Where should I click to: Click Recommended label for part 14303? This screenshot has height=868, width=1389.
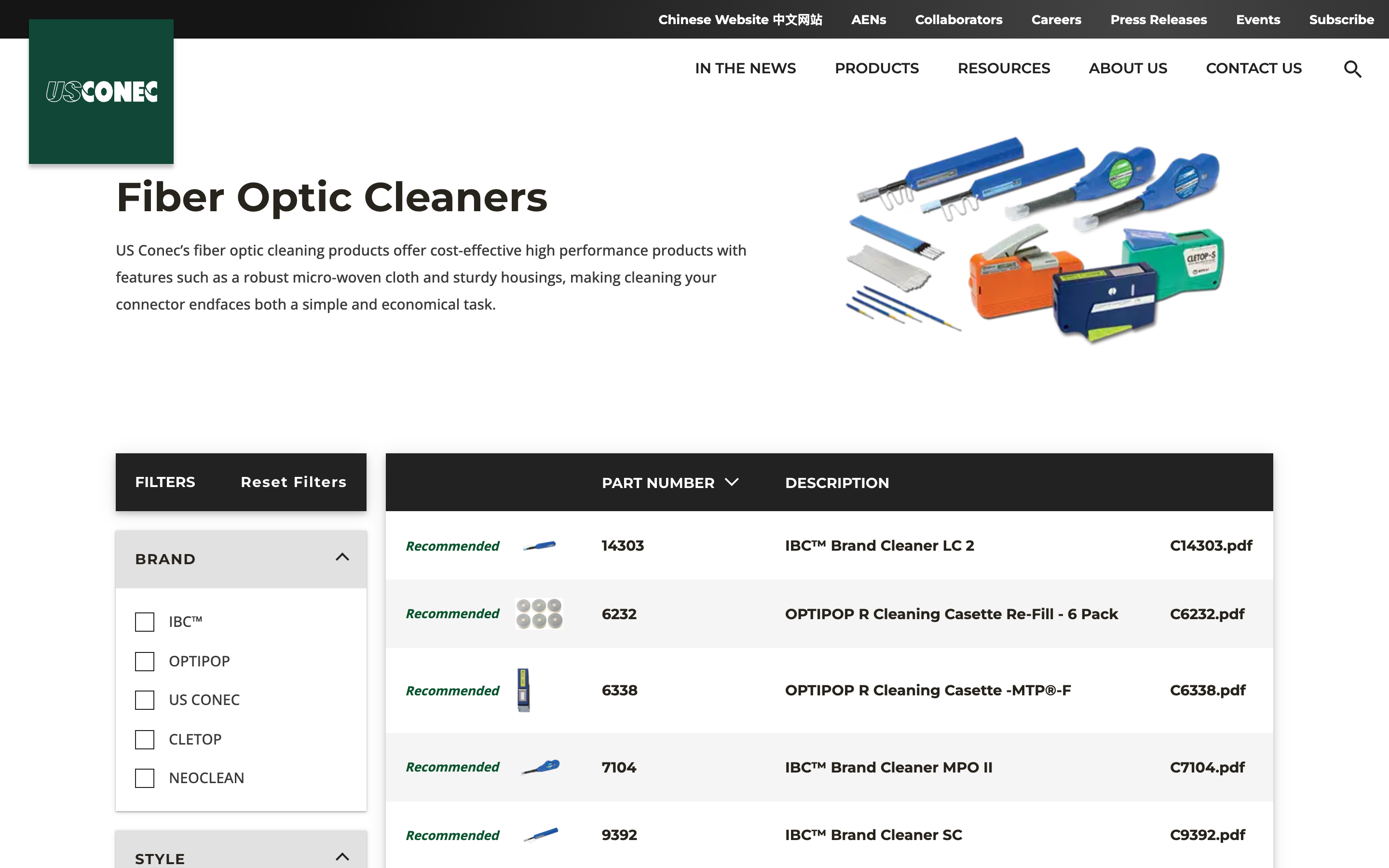[452, 546]
